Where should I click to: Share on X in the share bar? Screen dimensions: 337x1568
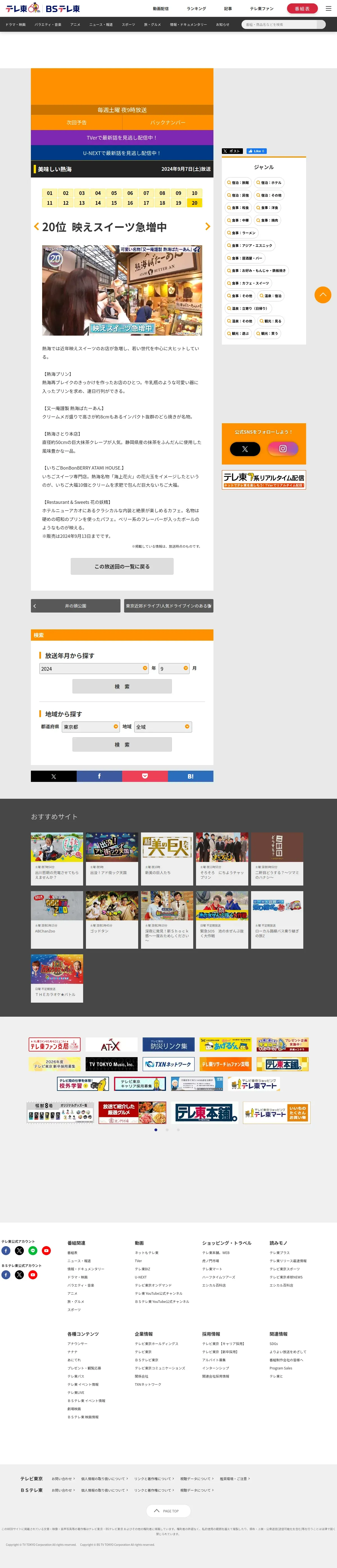pos(54,776)
